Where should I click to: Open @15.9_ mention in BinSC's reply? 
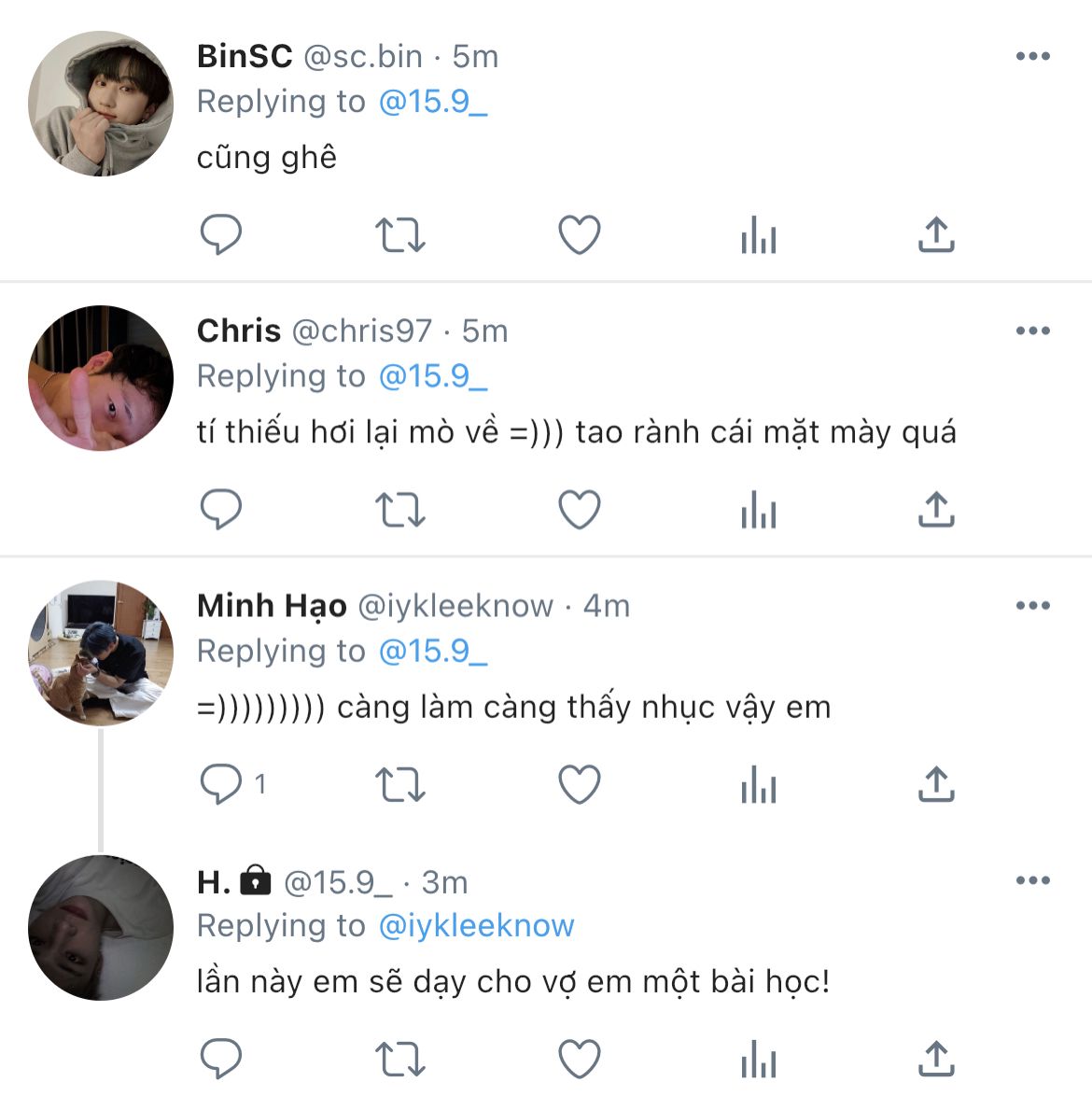pyautogui.click(x=433, y=101)
